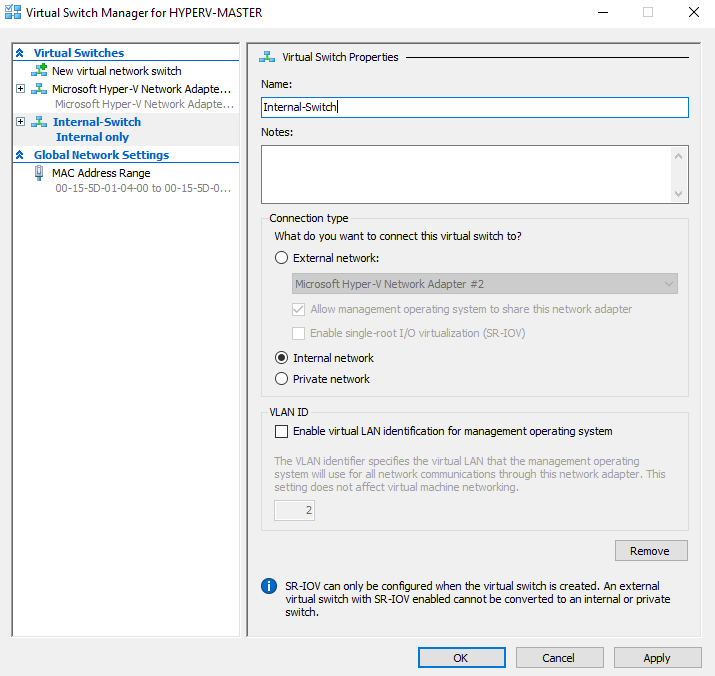
Task: Expand the Microsoft Hyper-V Network Adapter tree node
Action: pos(21,88)
